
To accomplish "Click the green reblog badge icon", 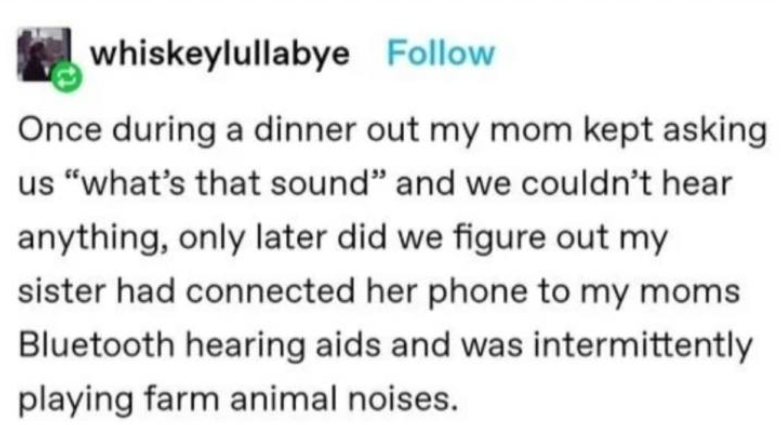I will (x=65, y=75).
